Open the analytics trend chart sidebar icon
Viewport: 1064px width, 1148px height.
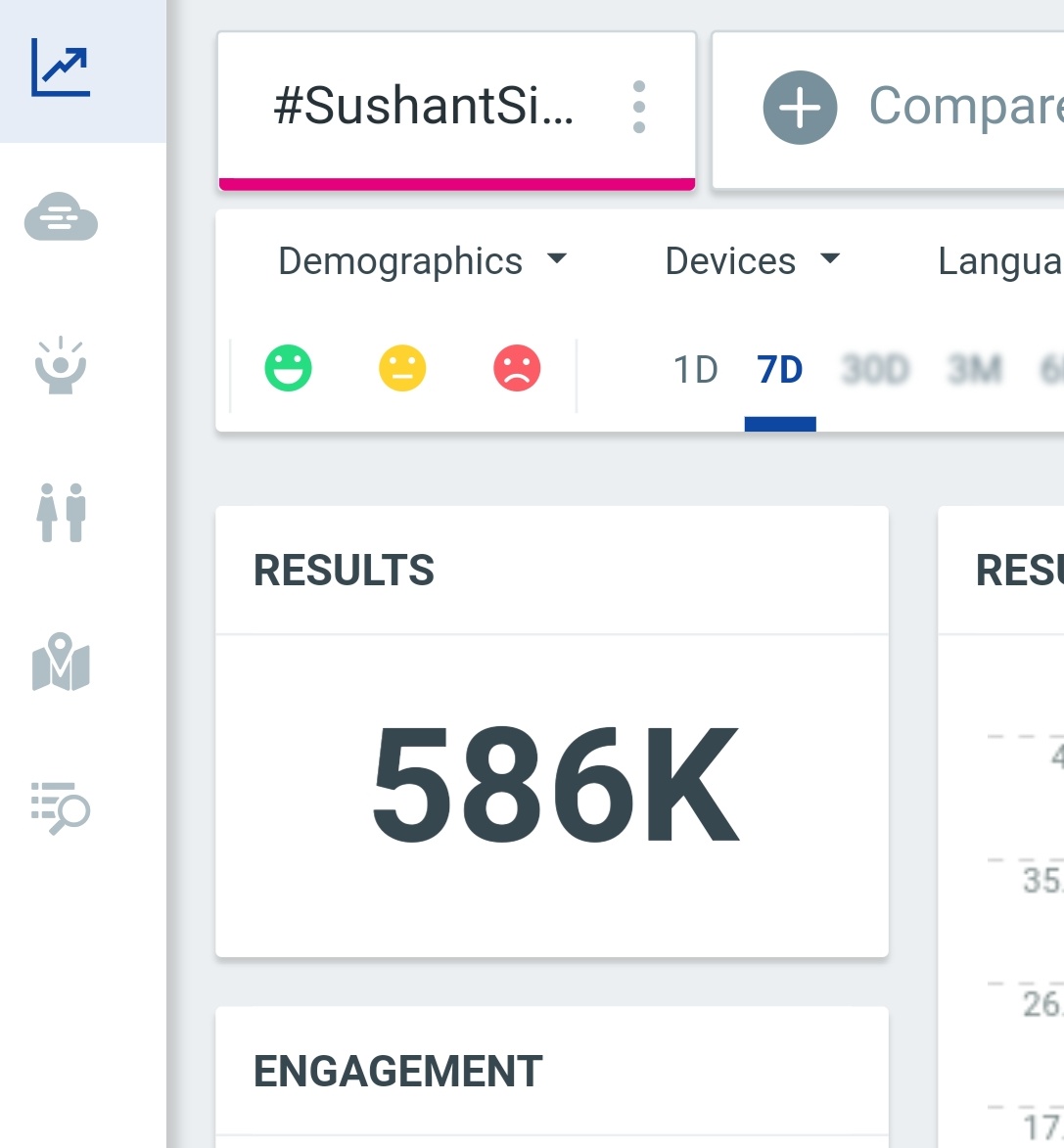(61, 69)
